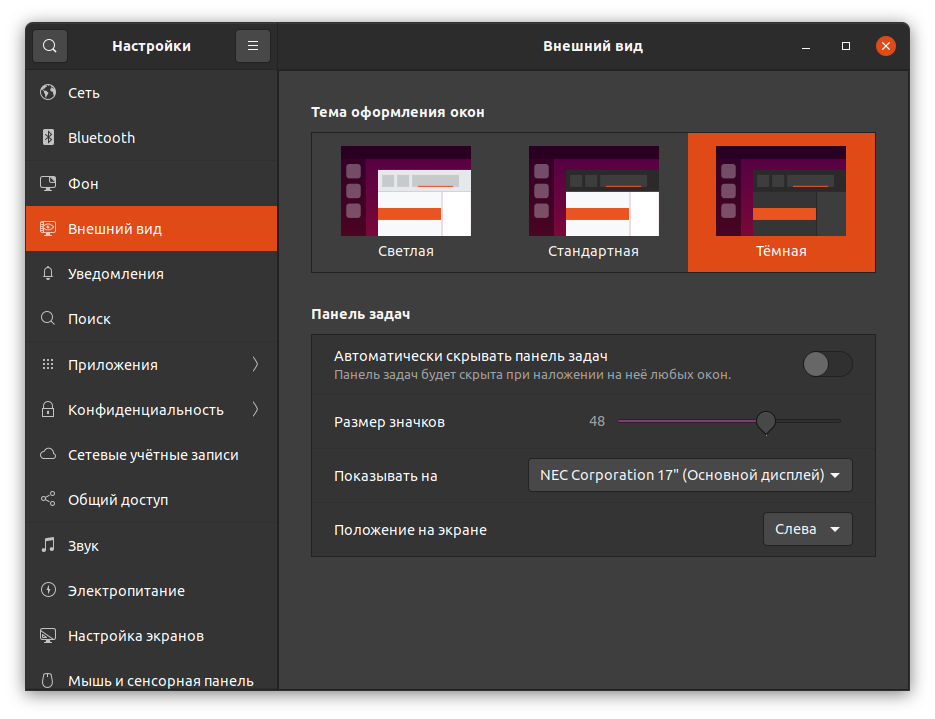
Task: Open the Слева position dropdown
Action: pos(807,529)
